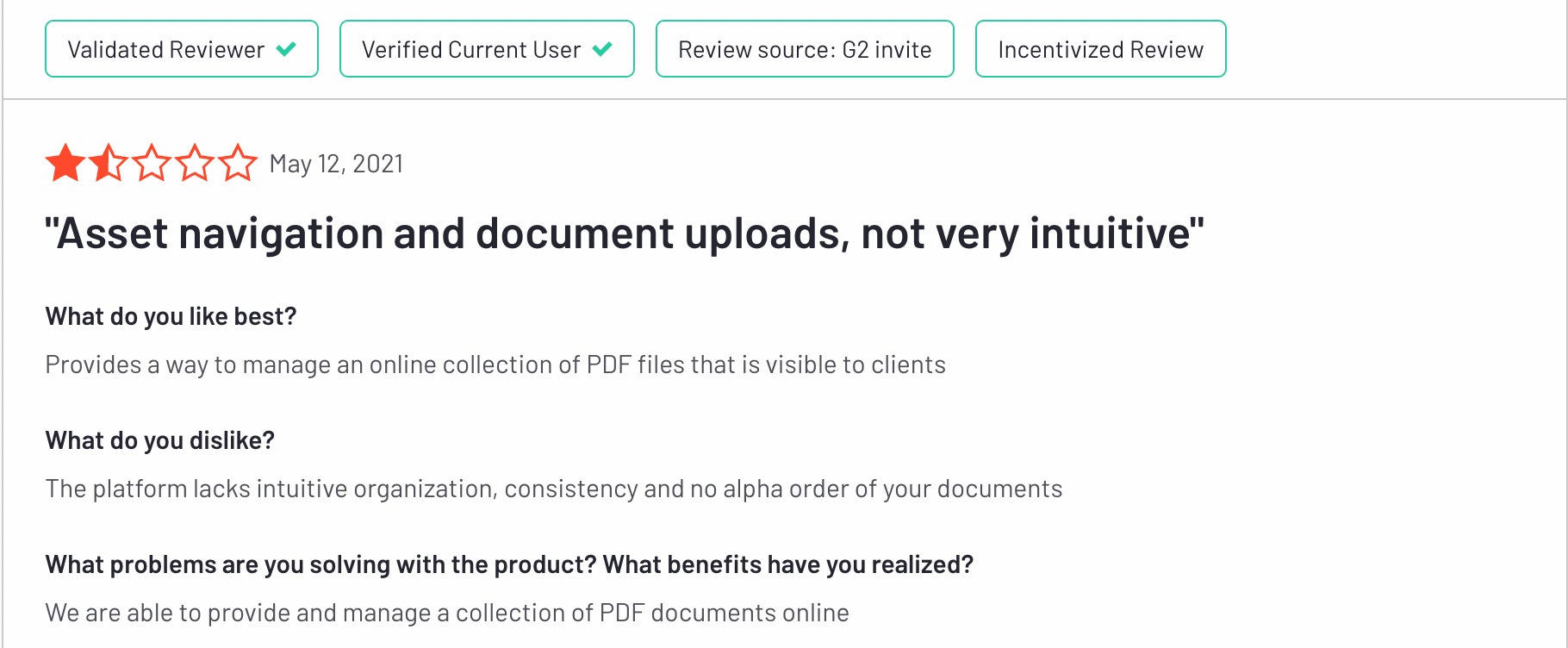The image size is (1568, 648).
Task: Select the Verified Current User badge
Action: coord(487,49)
